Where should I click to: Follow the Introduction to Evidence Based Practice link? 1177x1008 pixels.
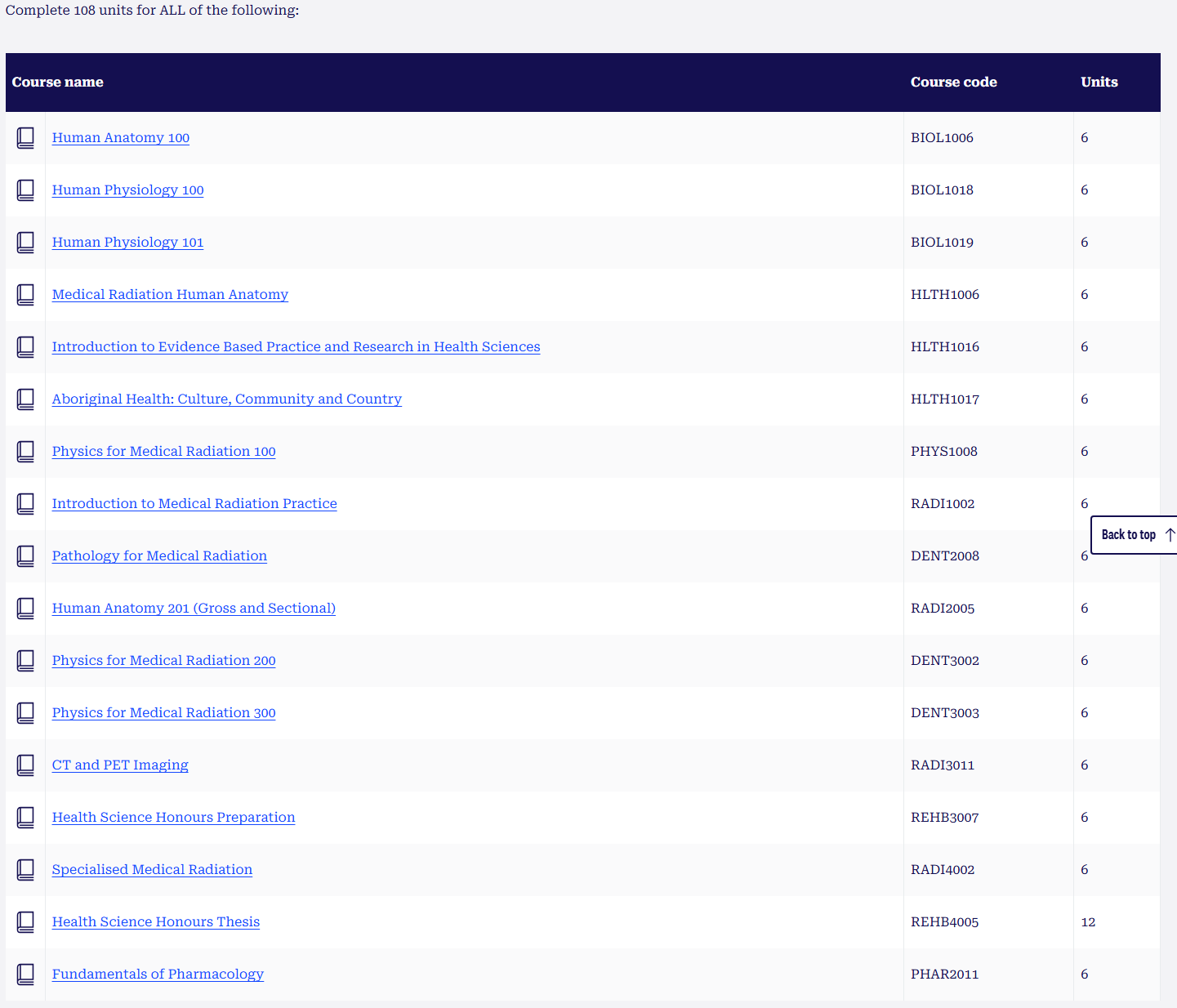(x=296, y=347)
